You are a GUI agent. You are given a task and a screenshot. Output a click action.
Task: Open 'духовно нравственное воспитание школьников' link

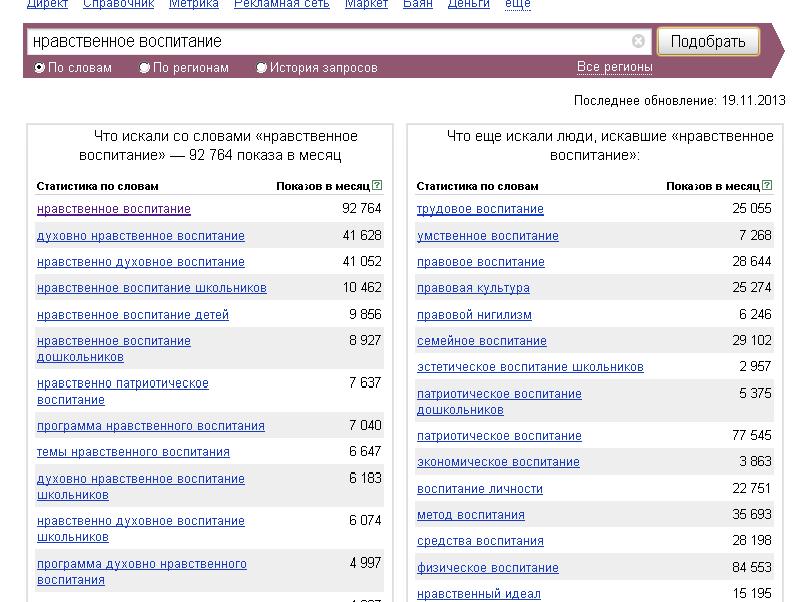click(x=141, y=487)
